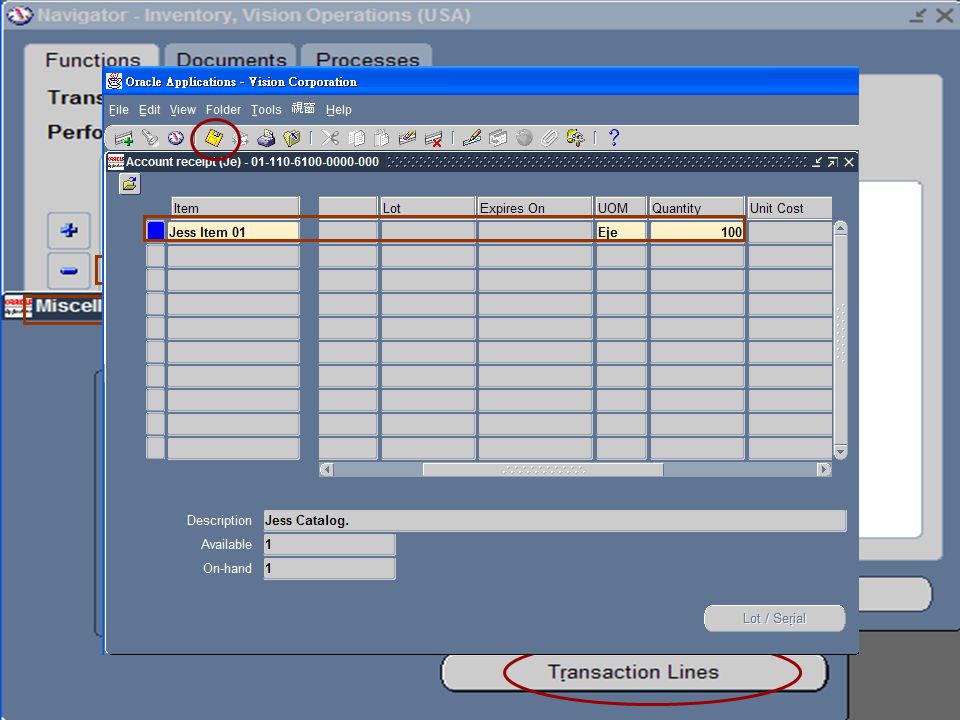Viewport: 960px width, 720px height.
Task: Click the Delete Record red X icon
Action: click(433, 138)
